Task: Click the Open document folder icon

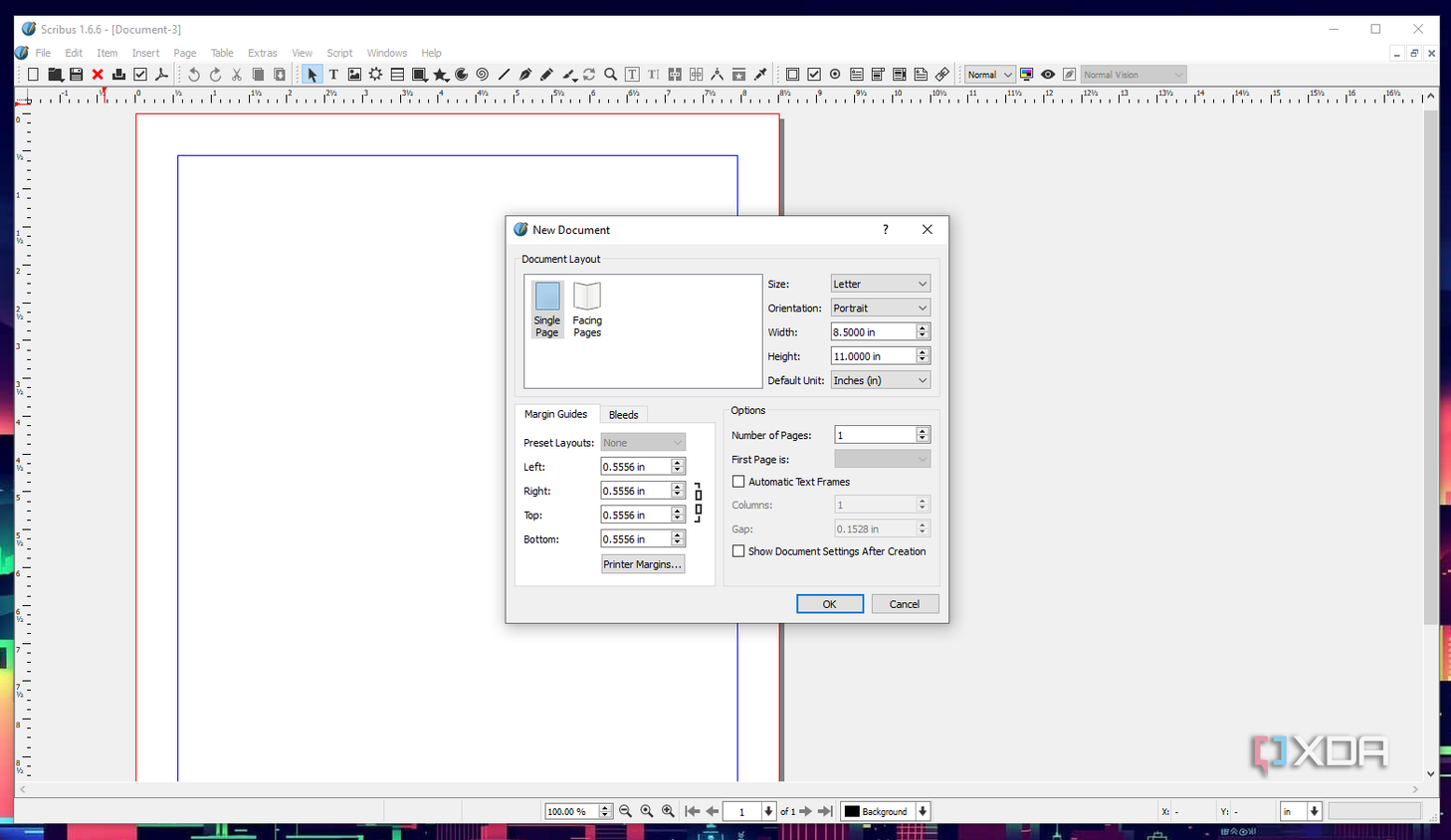Action: [x=55, y=75]
